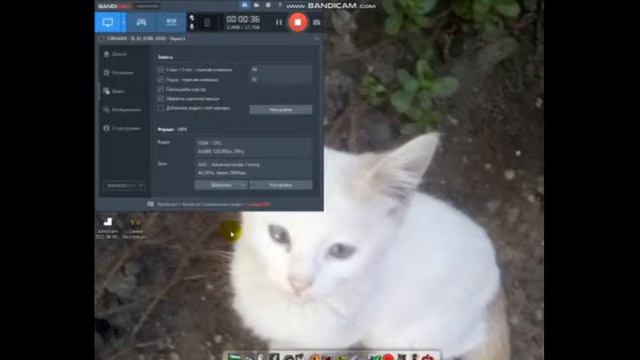Pause the Bandicam recording
The height and width of the screenshot is (360, 640).
279,22
